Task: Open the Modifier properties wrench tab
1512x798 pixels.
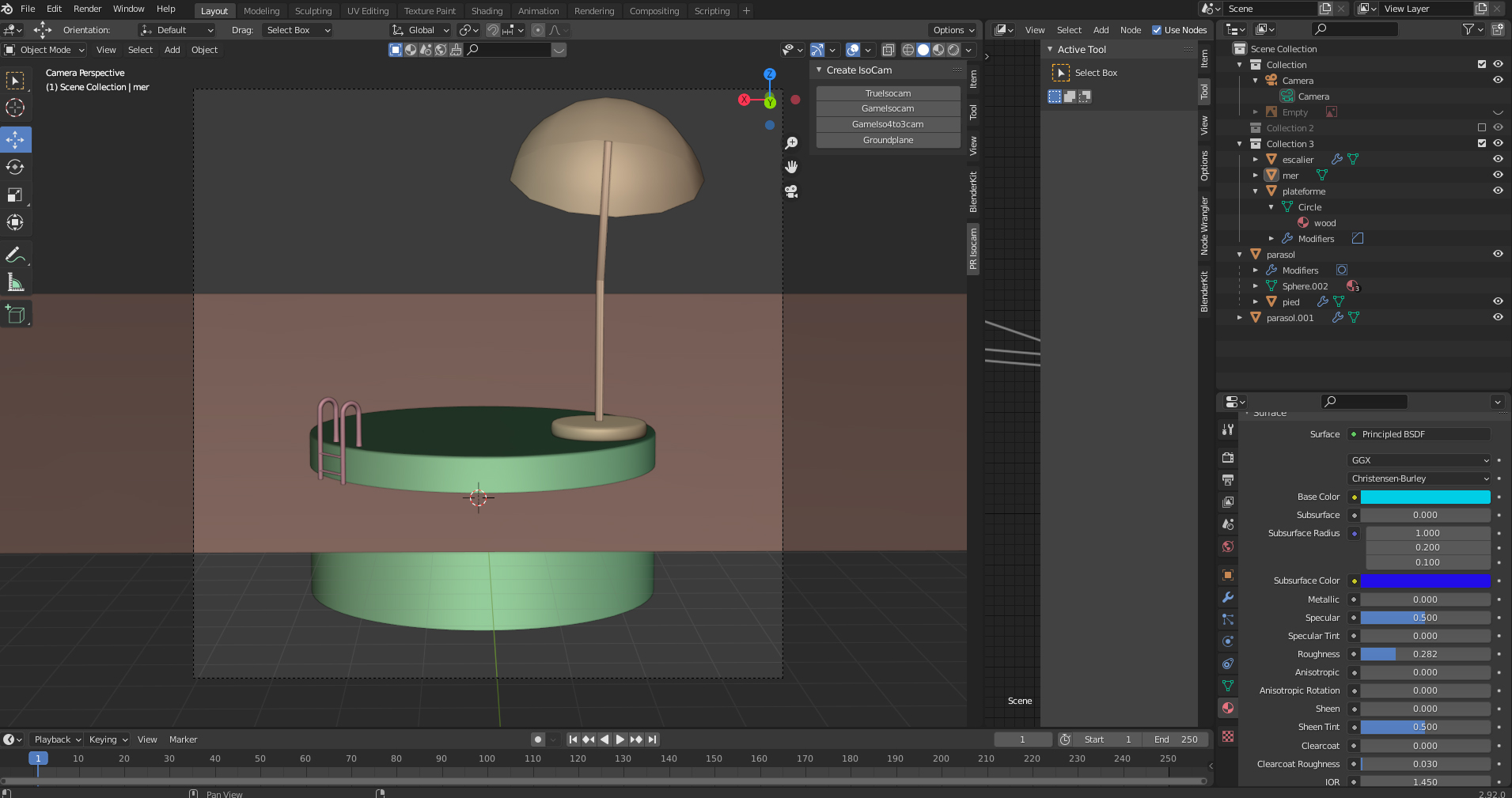Action: (1228, 597)
